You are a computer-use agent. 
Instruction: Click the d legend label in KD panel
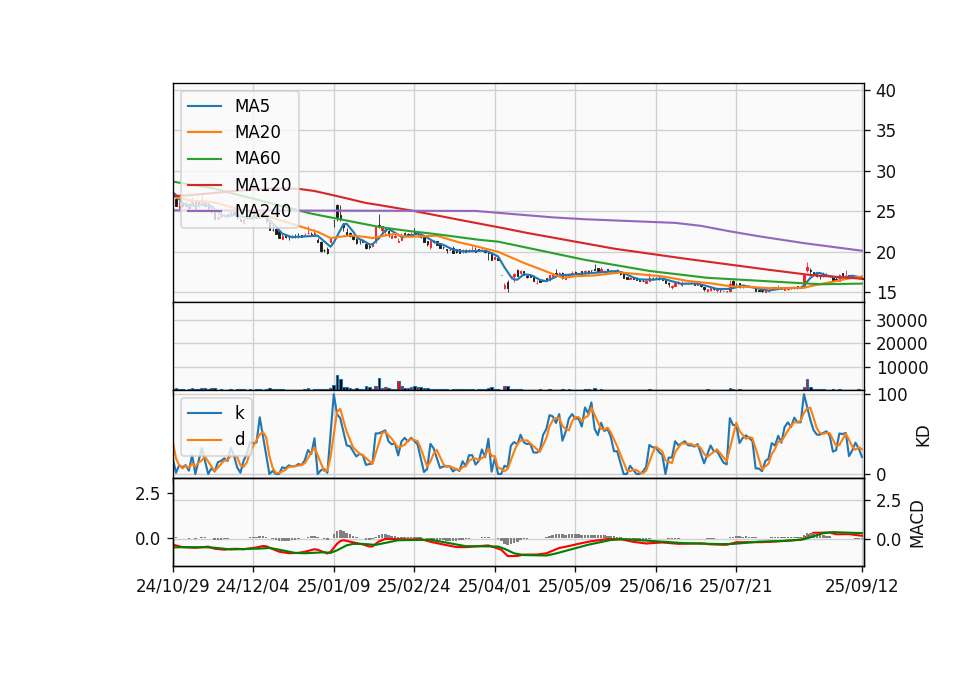[240, 439]
